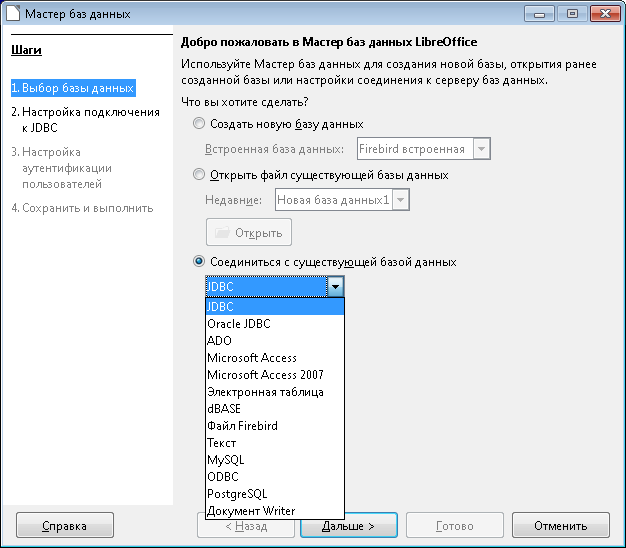Click step '4. Сохранить и выполнить'
Viewport: 626px width, 548px height.
point(82,208)
